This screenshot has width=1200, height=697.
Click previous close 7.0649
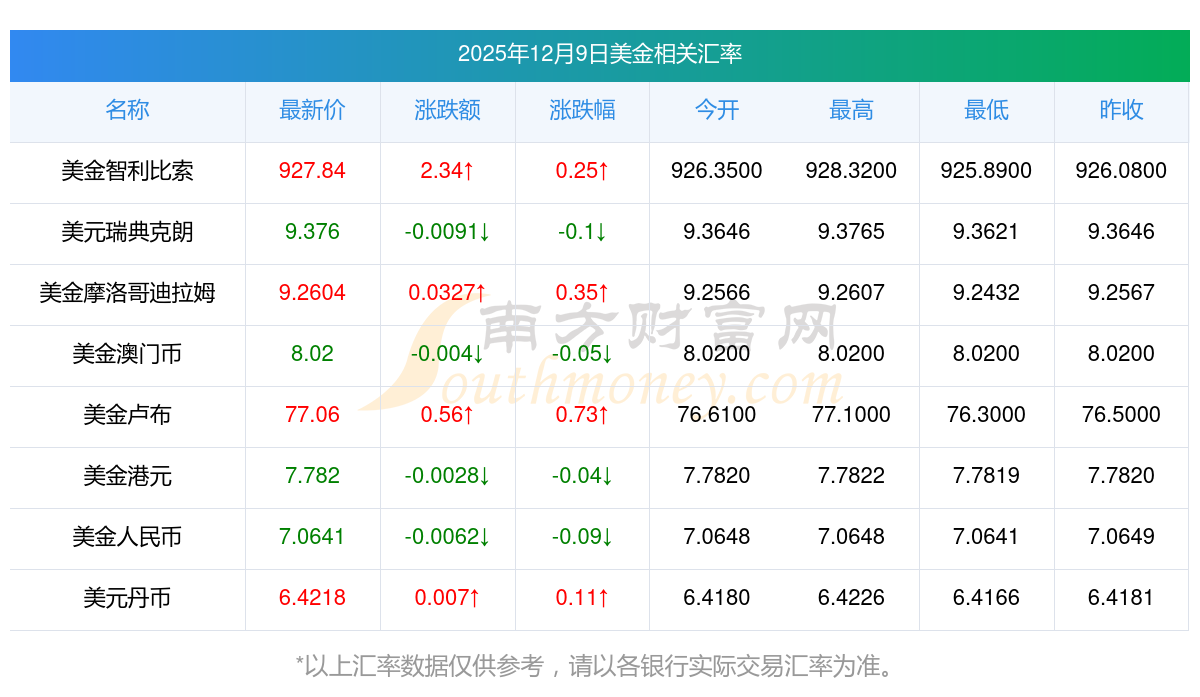[x=1121, y=537]
